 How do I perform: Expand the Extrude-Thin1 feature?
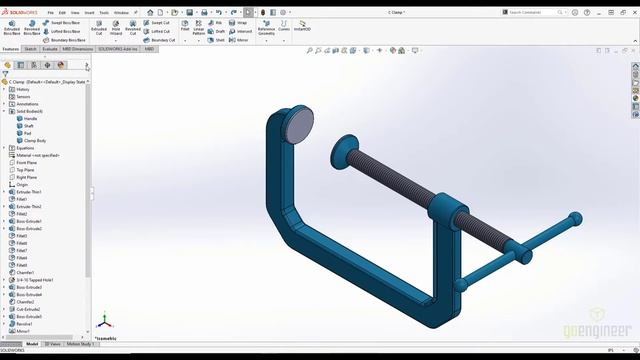tap(4, 192)
